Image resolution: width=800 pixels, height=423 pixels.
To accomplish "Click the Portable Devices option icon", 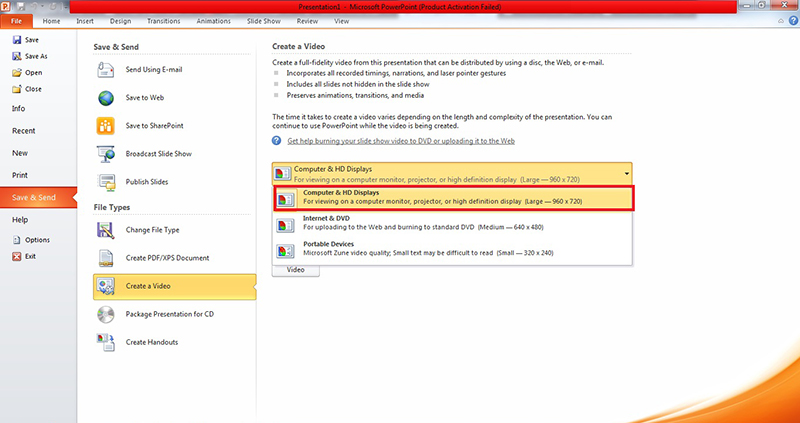I will (x=285, y=251).
